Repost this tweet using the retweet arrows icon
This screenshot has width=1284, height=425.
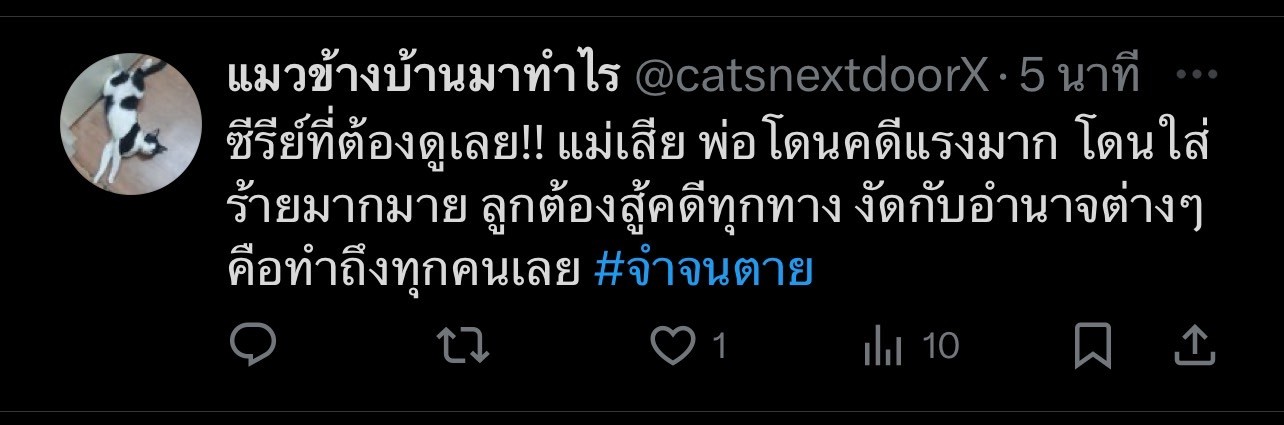[465, 347]
